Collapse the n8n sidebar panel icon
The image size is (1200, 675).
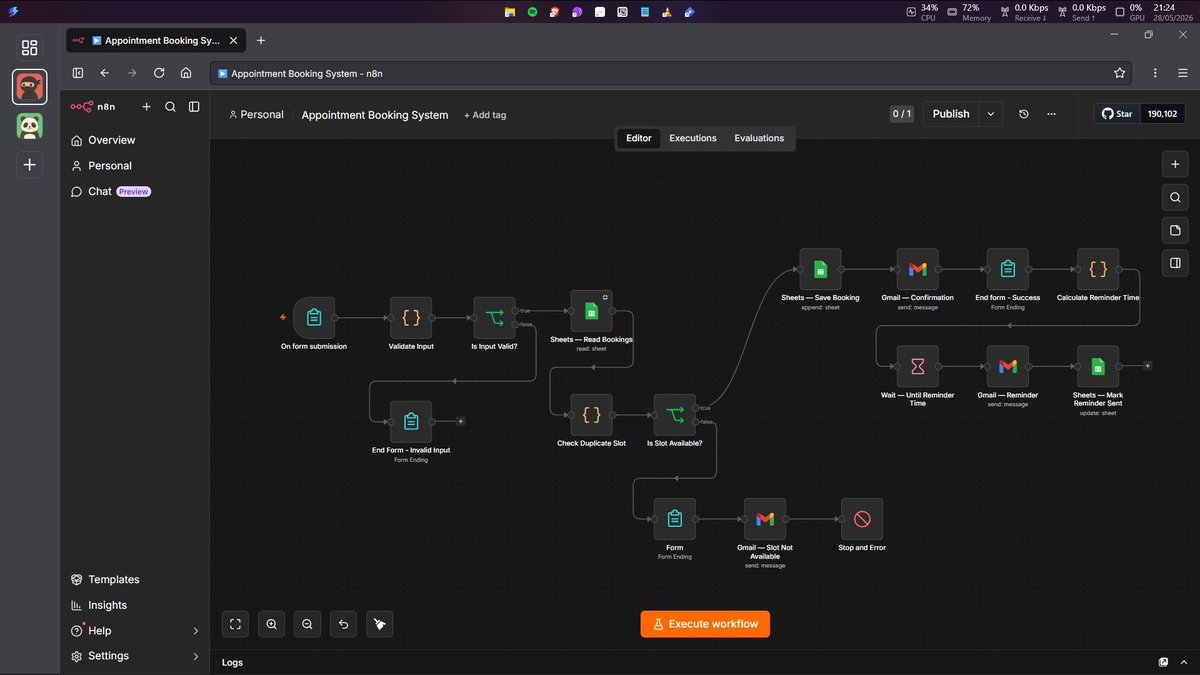tap(194, 107)
